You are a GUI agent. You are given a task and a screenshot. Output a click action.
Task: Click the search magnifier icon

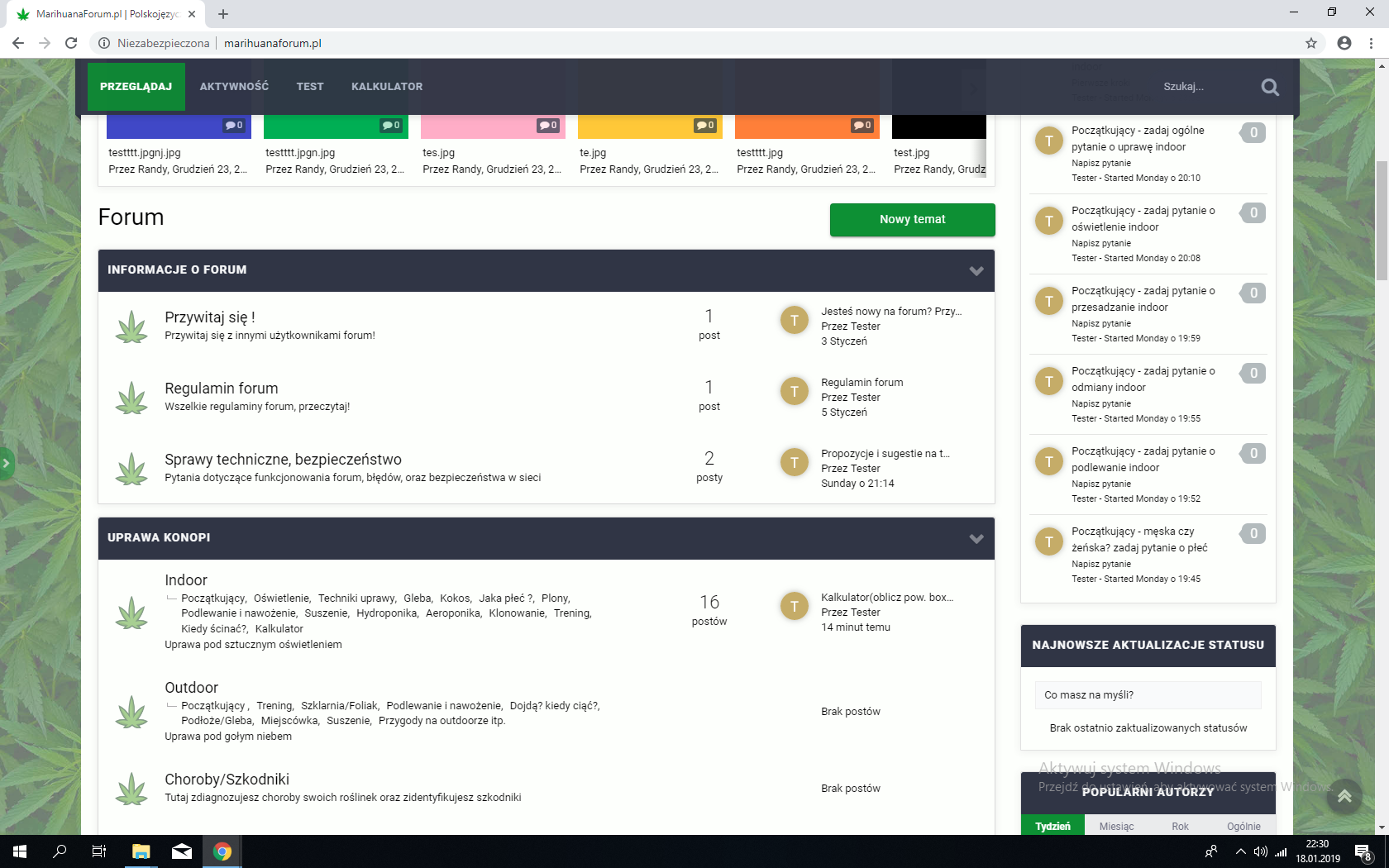tap(1270, 87)
